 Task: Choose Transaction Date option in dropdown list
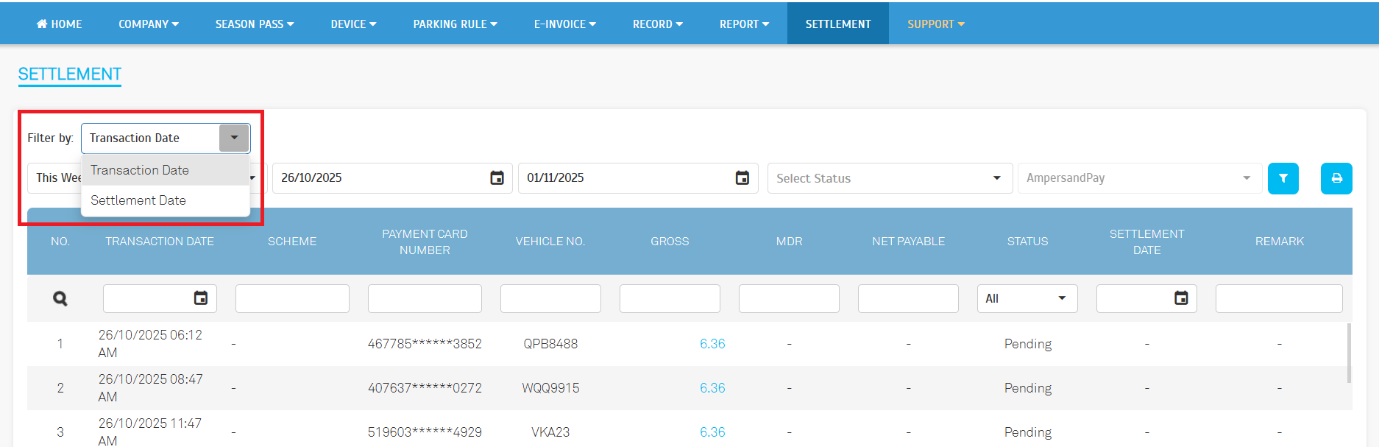pyautogui.click(x=140, y=170)
